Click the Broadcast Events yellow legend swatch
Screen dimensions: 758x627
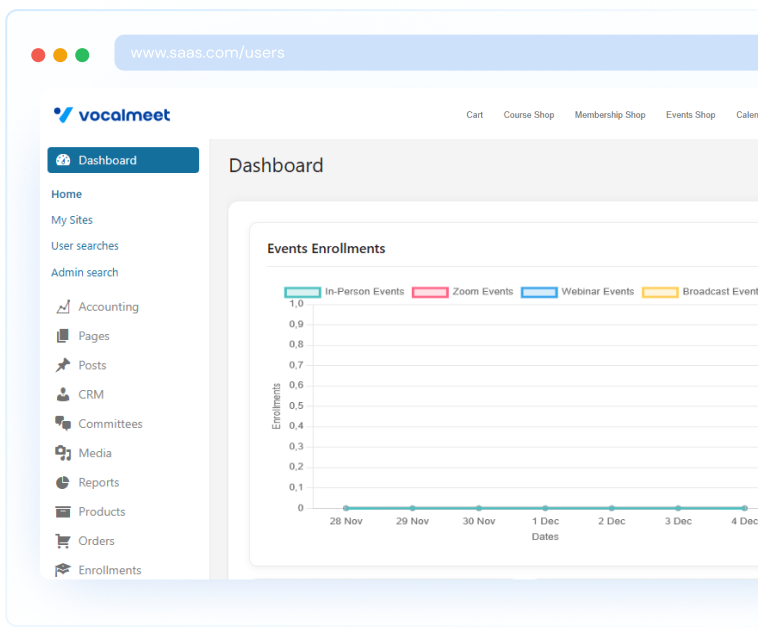pos(660,292)
